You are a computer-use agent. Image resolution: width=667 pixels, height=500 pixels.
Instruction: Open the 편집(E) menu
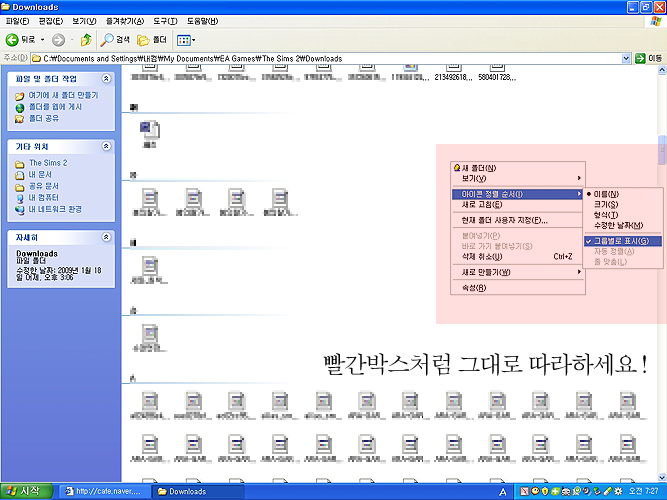51,21
